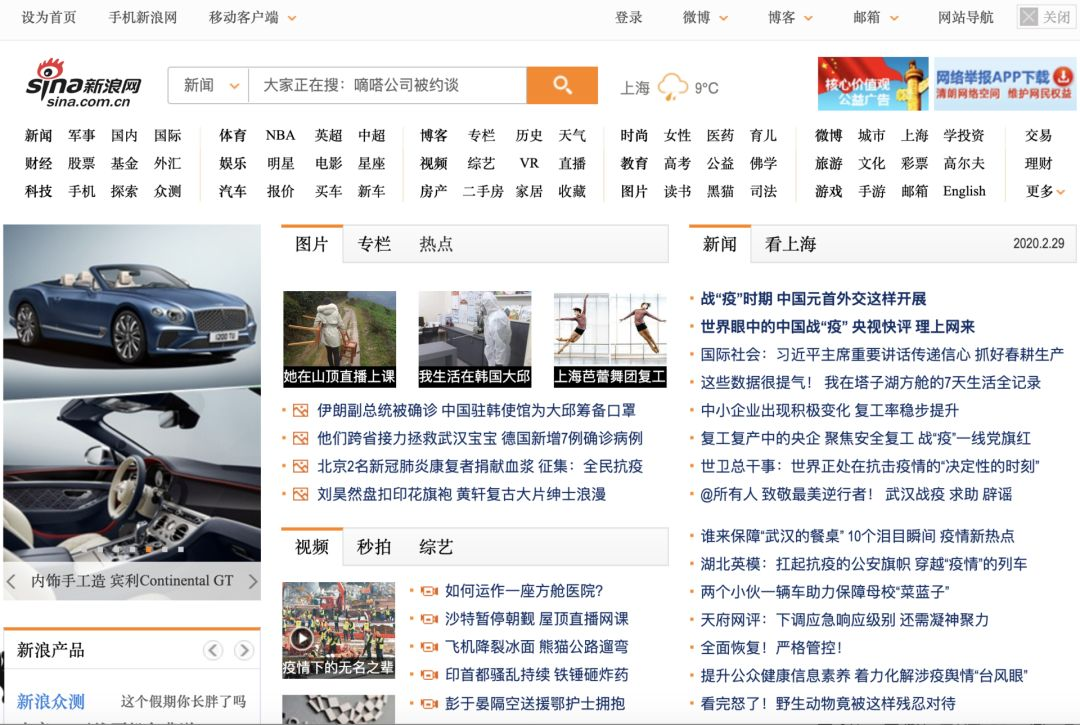This screenshot has width=1080, height=725.
Task: Open headline 看完怒了！野生动物竟被这样残忍对待
Action: 828,704
